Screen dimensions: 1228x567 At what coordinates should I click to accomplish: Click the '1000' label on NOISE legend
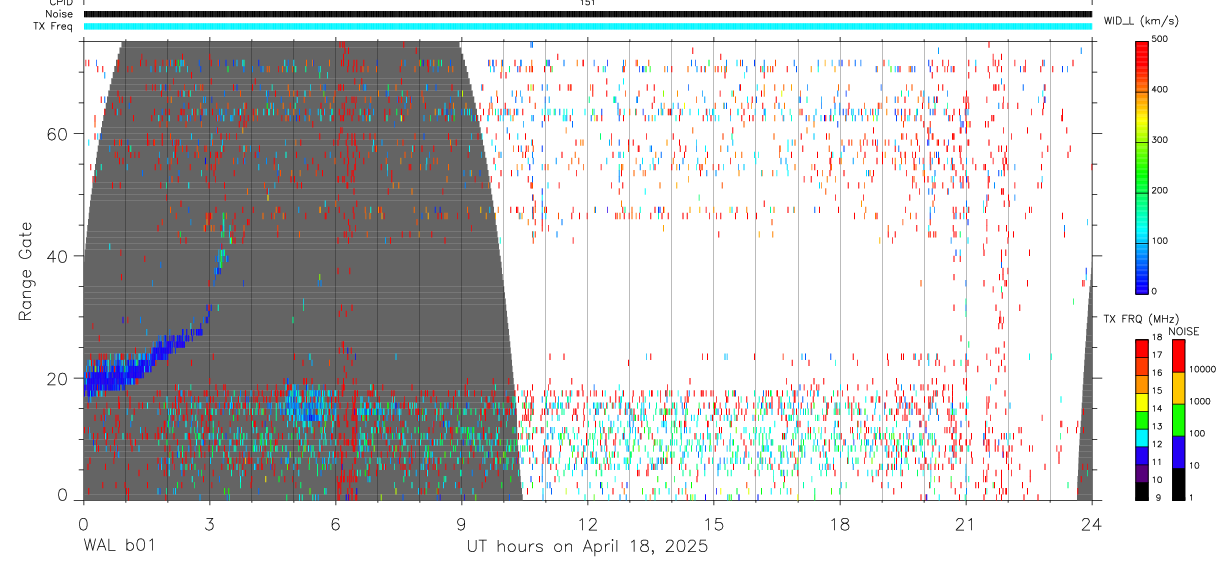[1200, 402]
